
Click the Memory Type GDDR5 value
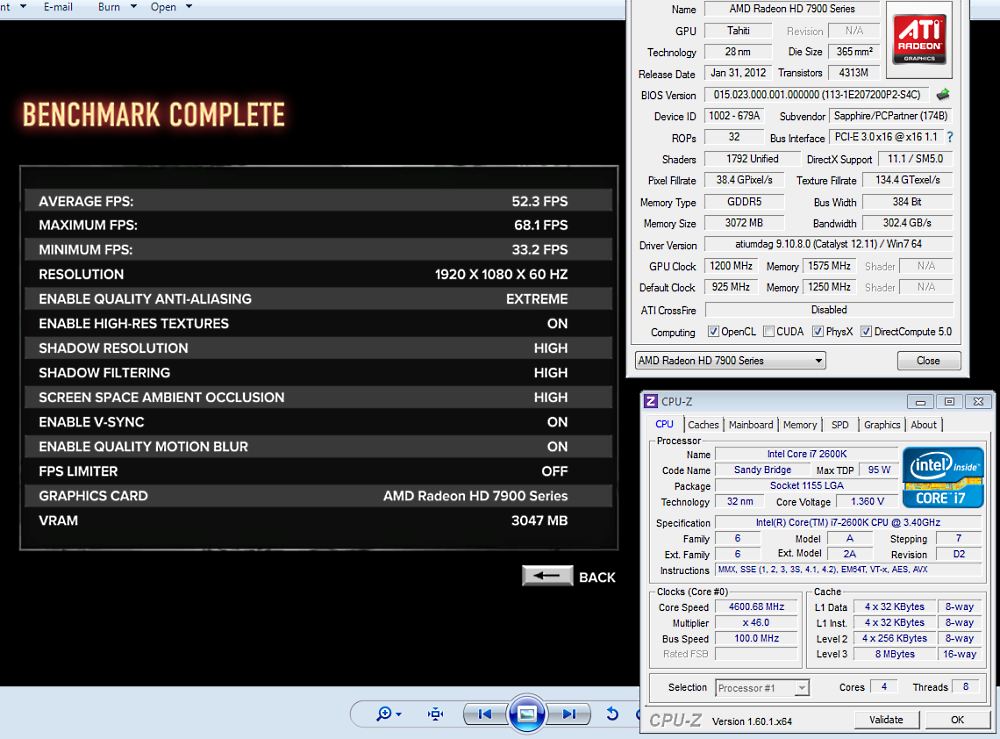click(744, 201)
